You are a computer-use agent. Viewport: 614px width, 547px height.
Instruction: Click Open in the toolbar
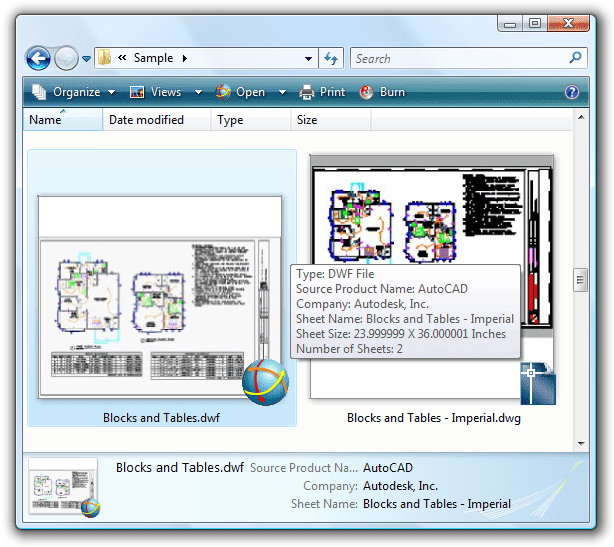click(240, 92)
